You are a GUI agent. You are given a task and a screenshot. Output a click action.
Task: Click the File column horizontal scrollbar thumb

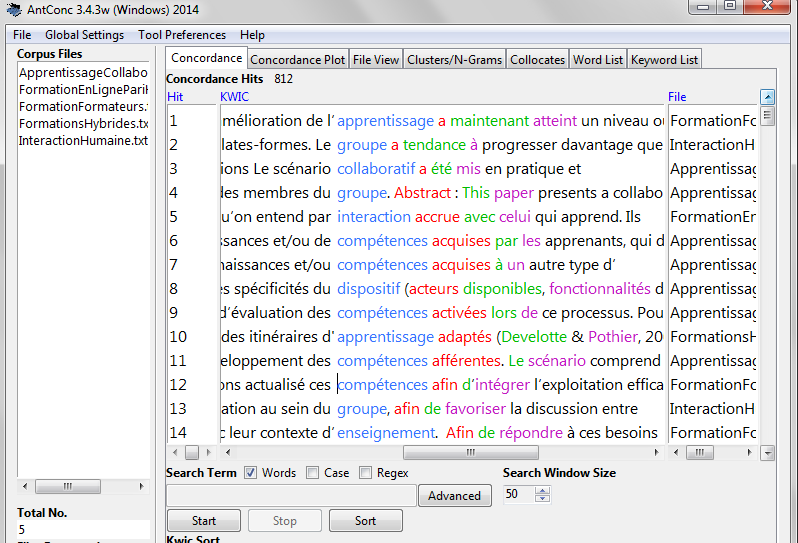click(700, 452)
